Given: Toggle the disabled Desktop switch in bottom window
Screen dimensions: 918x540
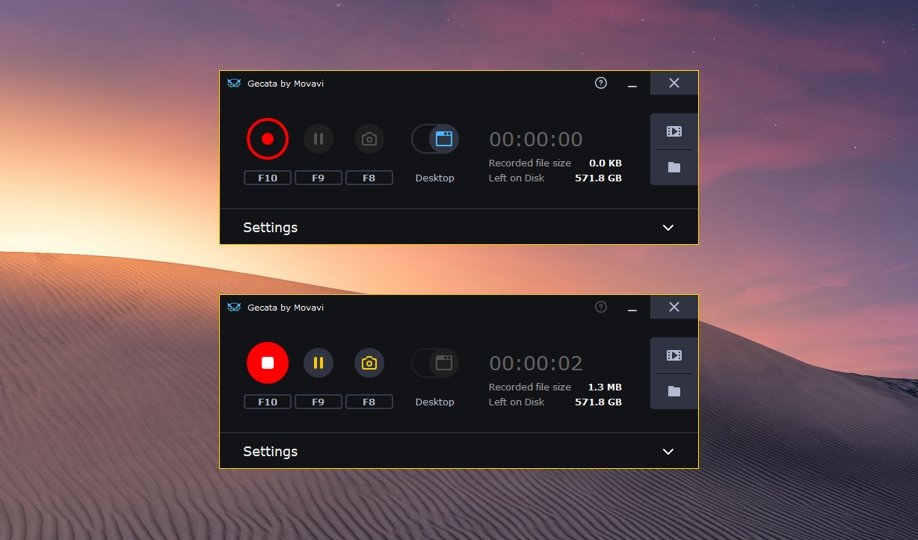Looking at the screenshot, I should 435,363.
